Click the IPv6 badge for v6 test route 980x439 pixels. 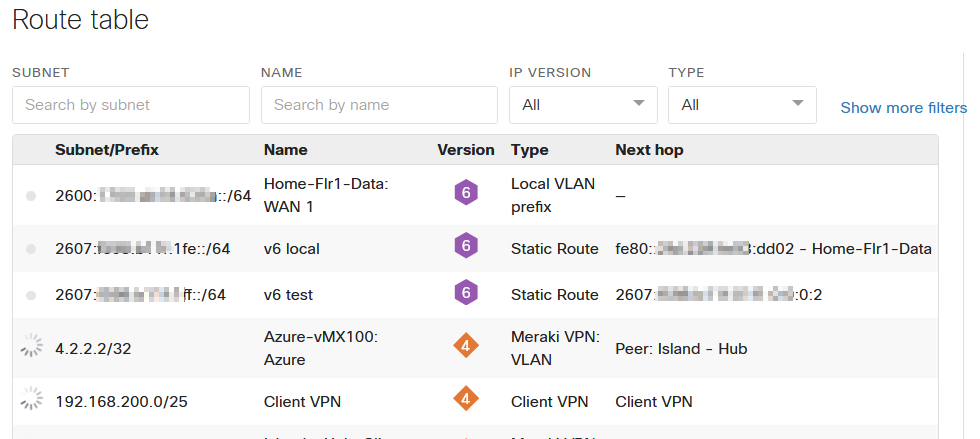tap(465, 293)
